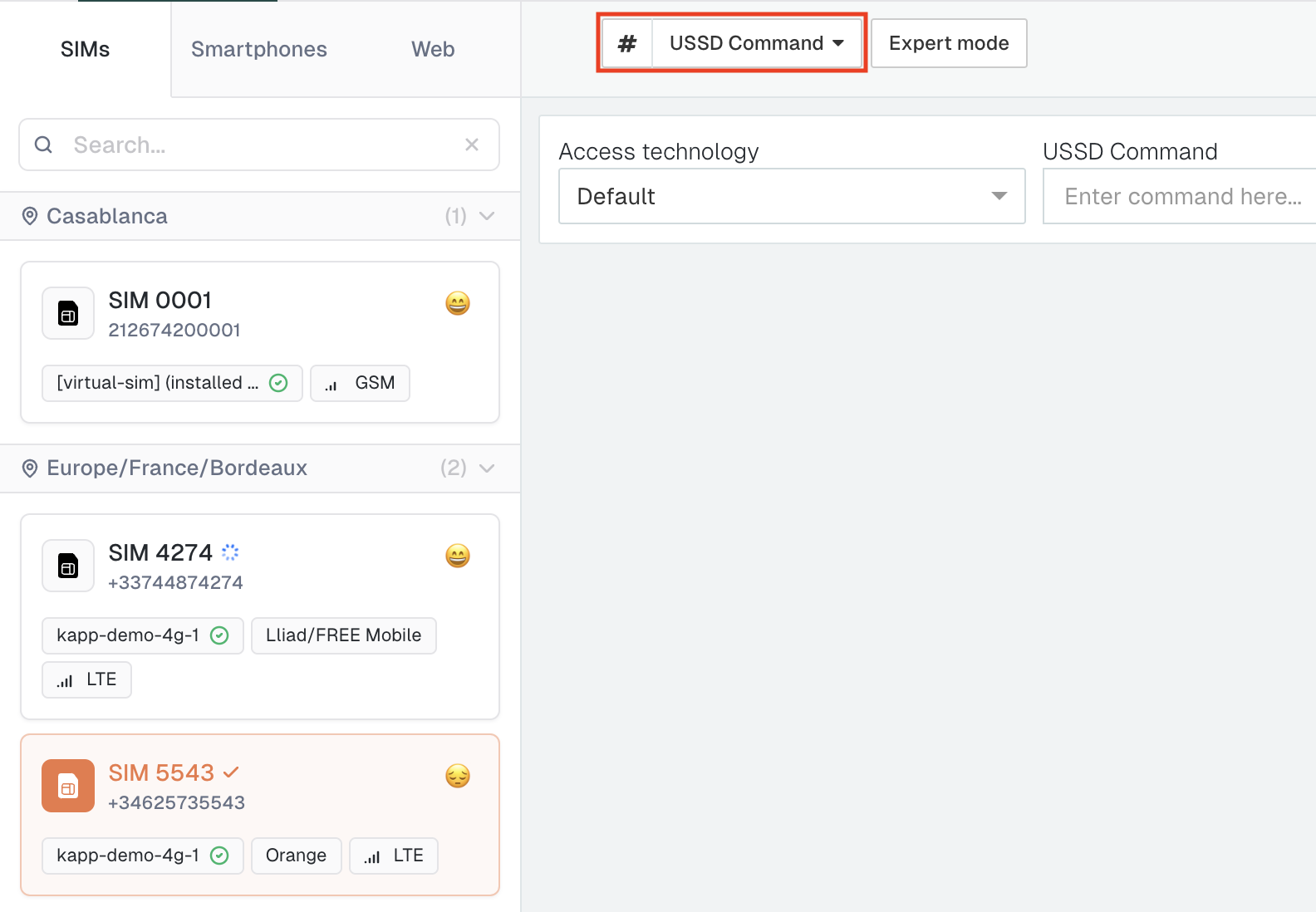Image resolution: width=1316 pixels, height=912 pixels.
Task: Collapse the Europe/France/Bordeaux group
Action: tap(488, 468)
